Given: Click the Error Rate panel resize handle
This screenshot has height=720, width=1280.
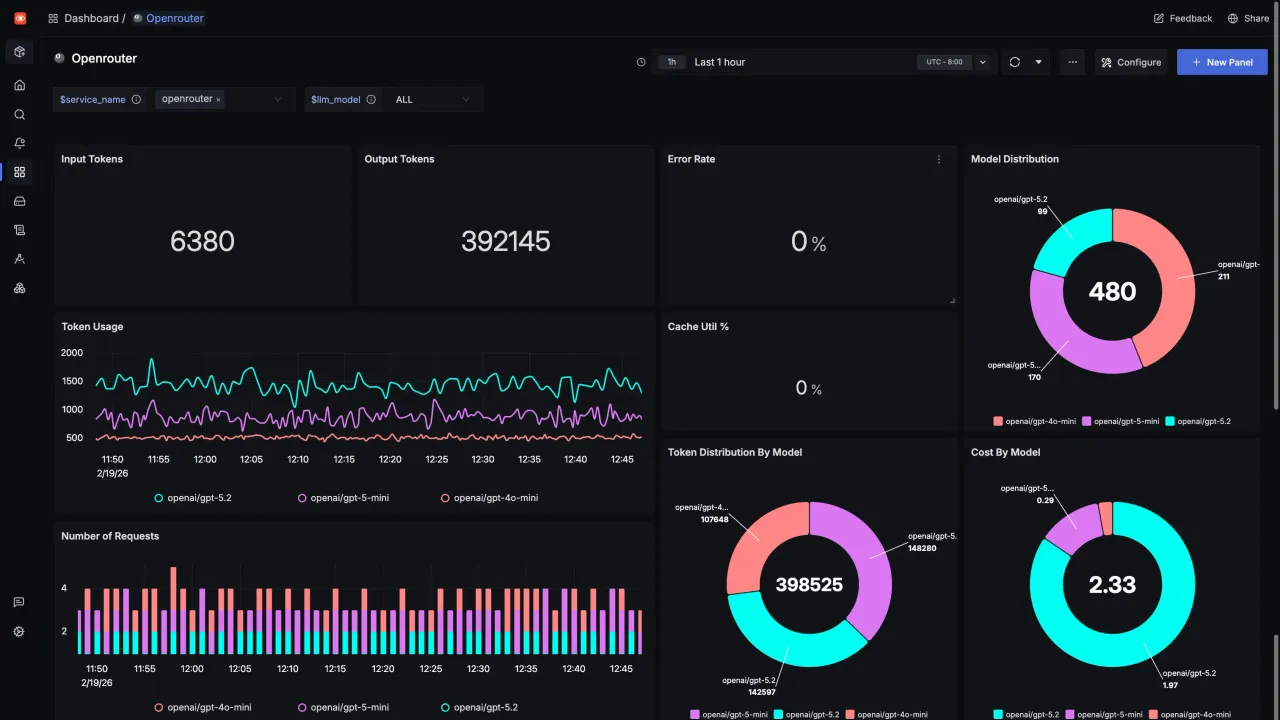Looking at the screenshot, I should (952, 300).
